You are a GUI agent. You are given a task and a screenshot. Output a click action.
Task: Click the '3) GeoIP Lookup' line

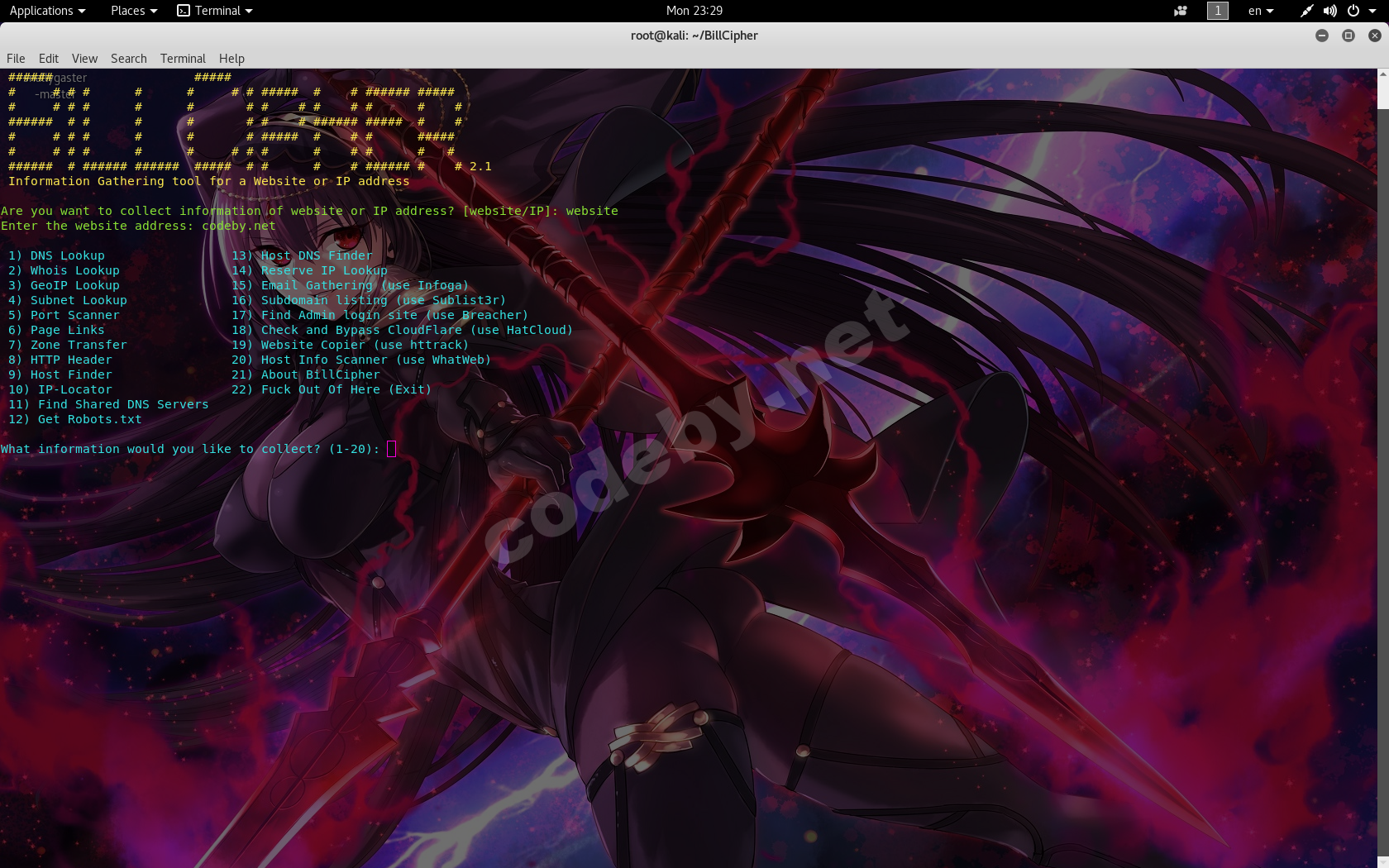(64, 285)
